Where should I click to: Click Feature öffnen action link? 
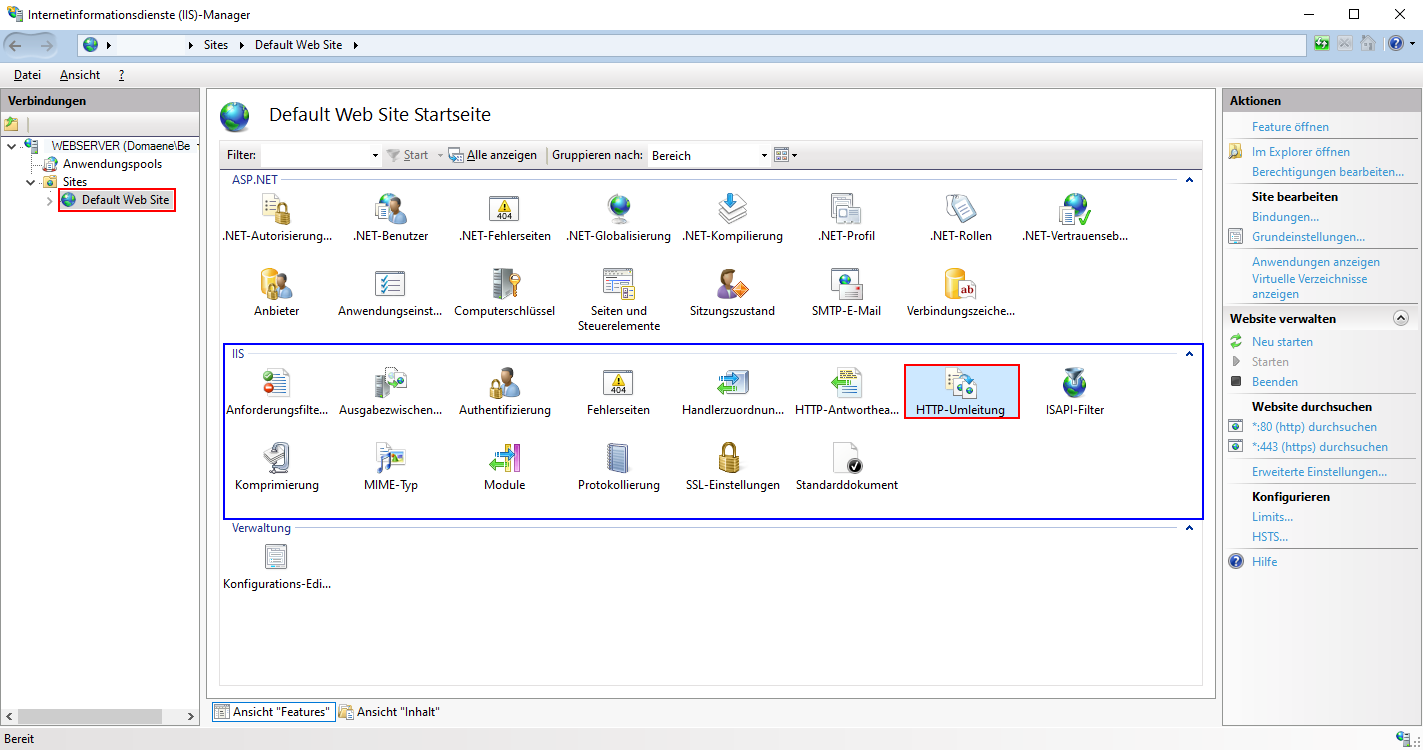point(1290,127)
